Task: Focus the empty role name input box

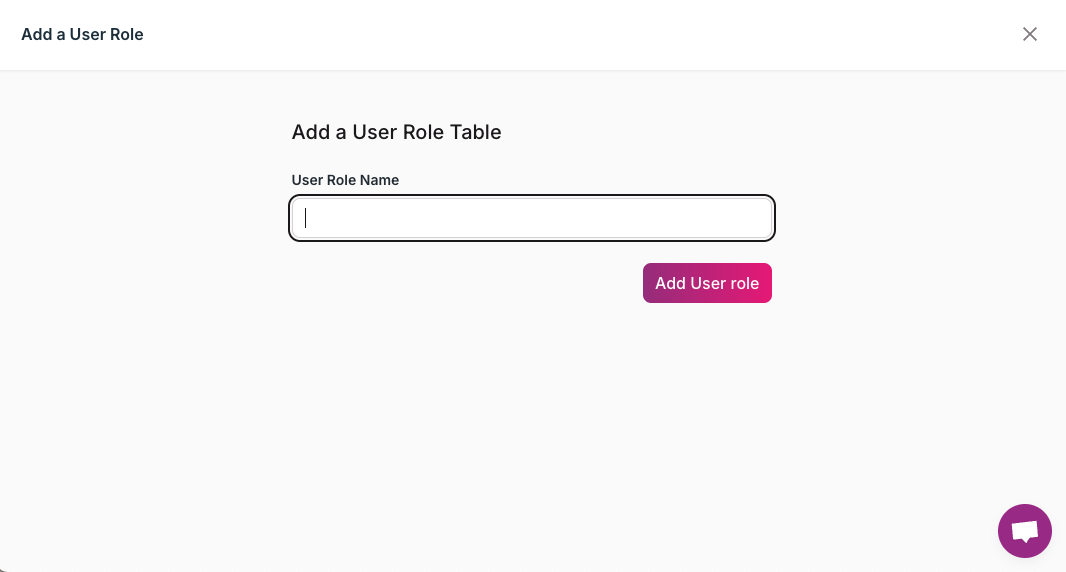Action: pos(531,218)
